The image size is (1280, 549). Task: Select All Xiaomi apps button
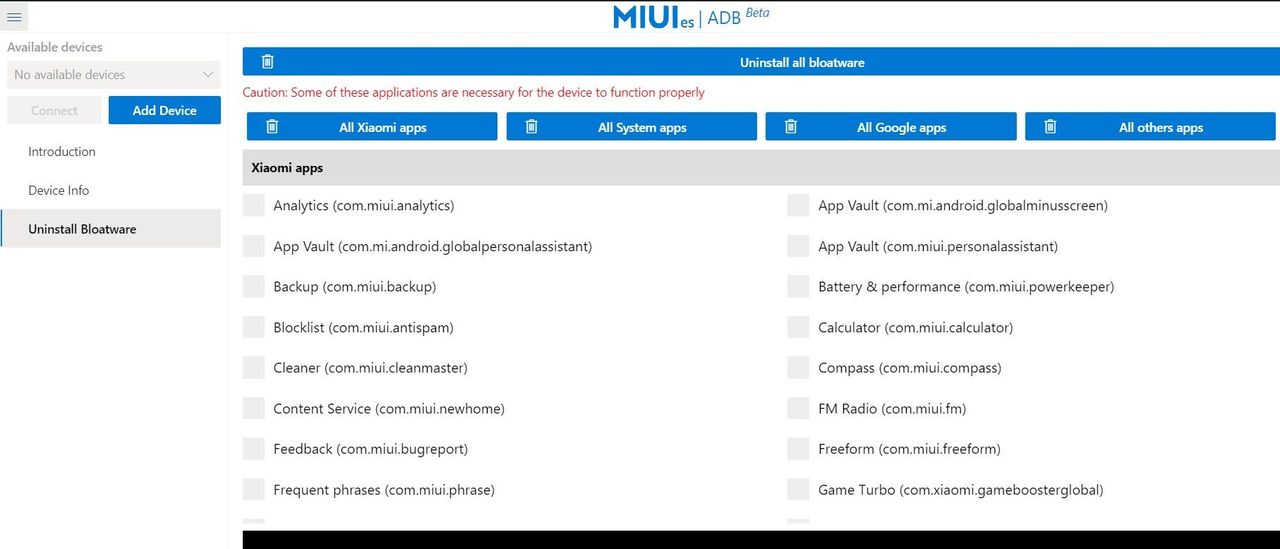point(372,127)
